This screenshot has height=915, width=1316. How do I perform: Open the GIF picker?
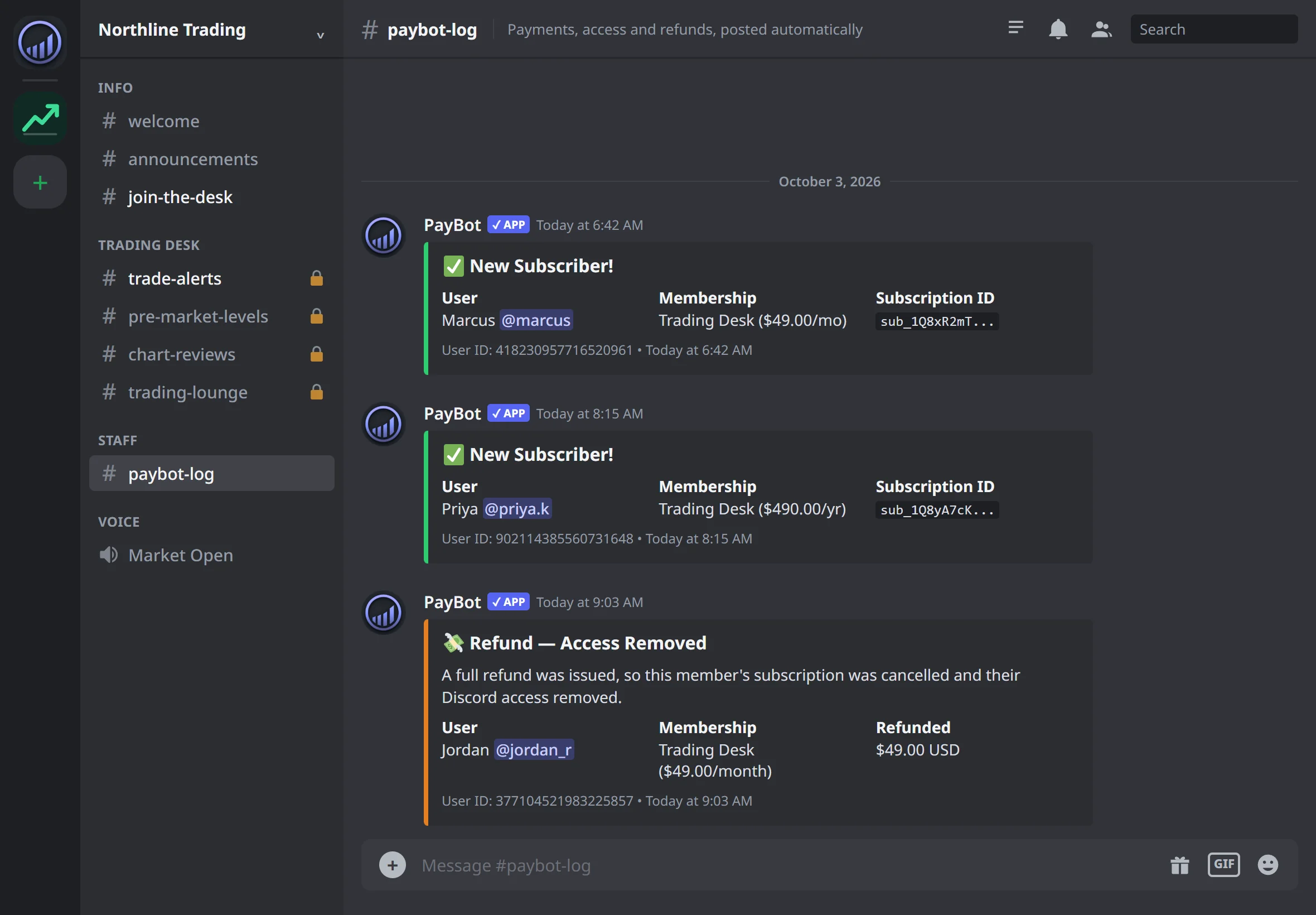[1224, 865]
